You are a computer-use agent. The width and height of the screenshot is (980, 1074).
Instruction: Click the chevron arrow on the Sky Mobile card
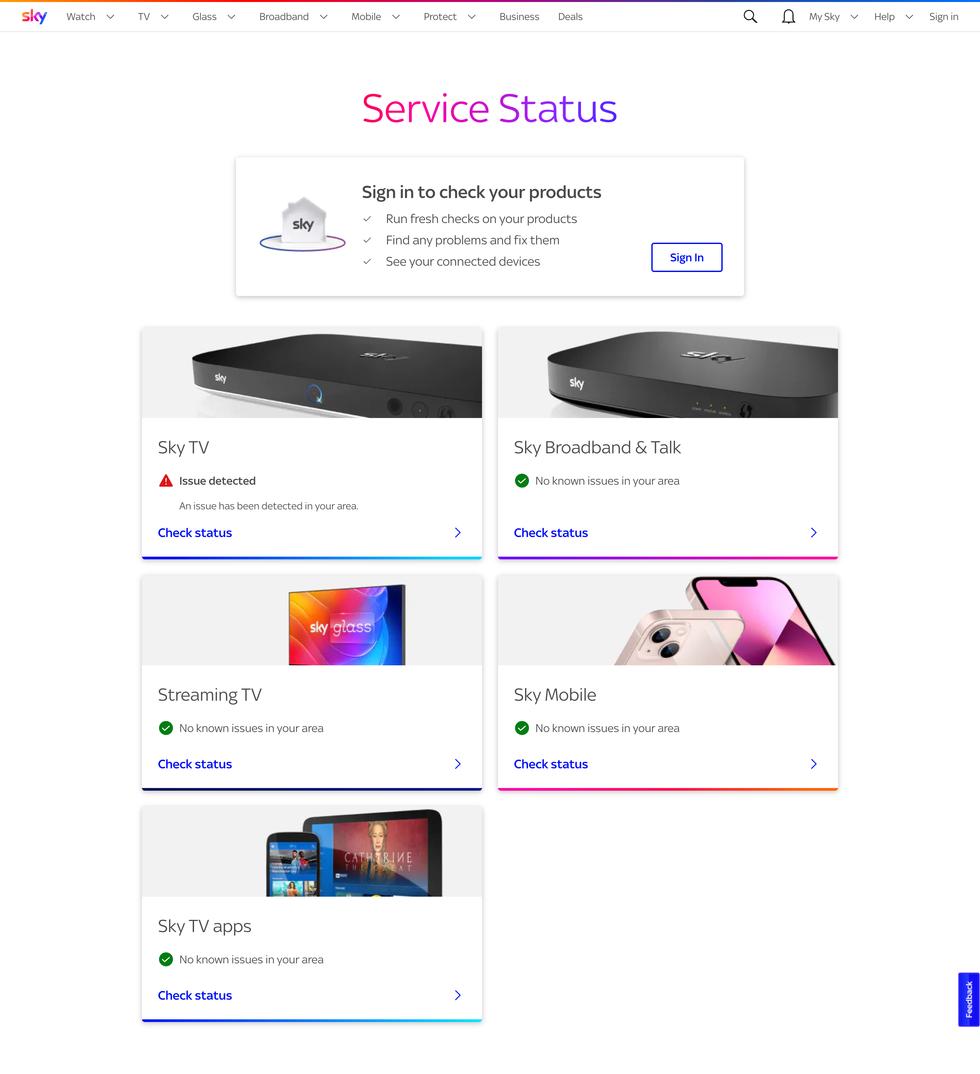pyautogui.click(x=813, y=763)
